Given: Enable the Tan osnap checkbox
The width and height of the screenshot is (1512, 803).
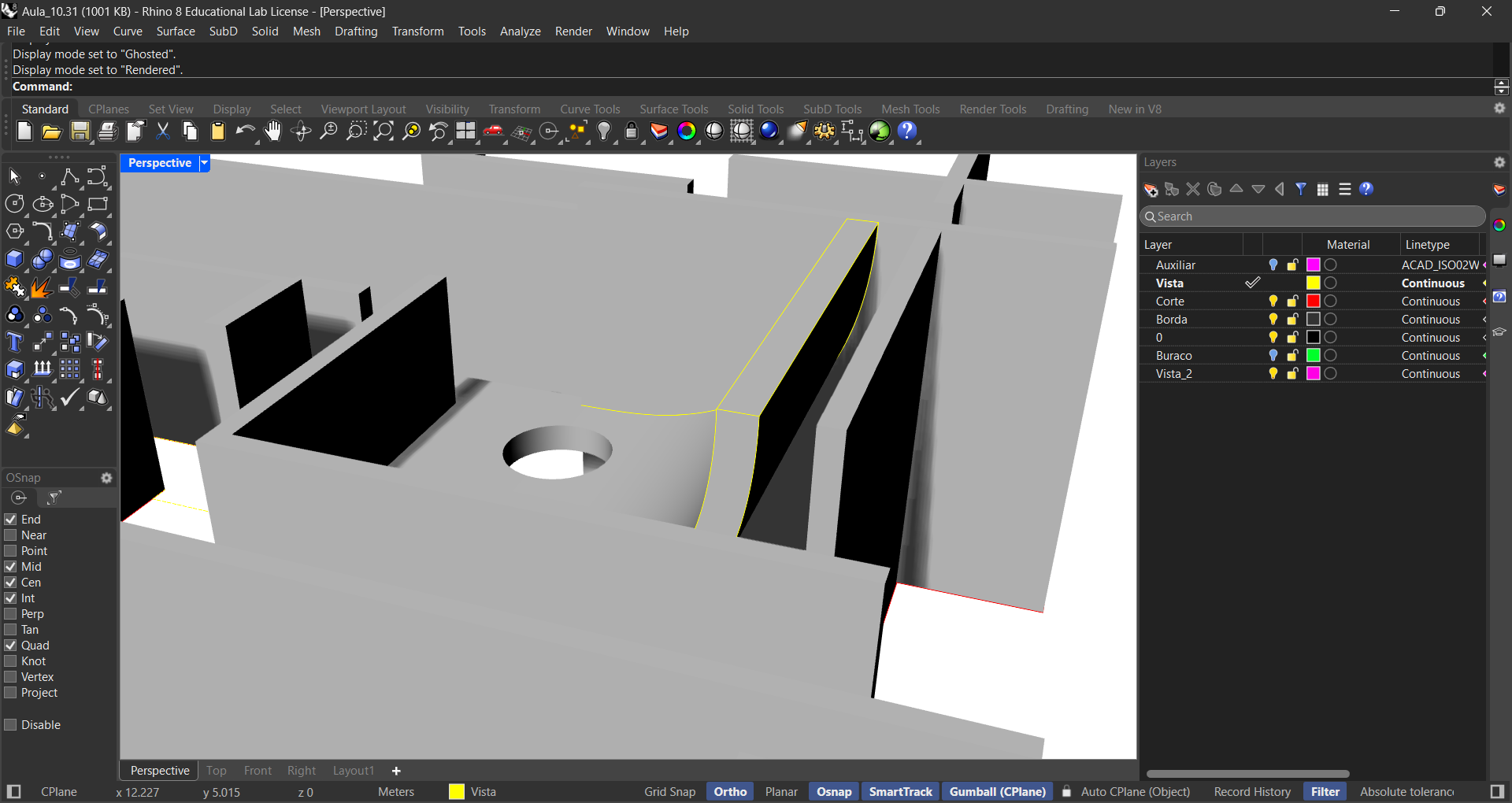Looking at the screenshot, I should (x=11, y=630).
